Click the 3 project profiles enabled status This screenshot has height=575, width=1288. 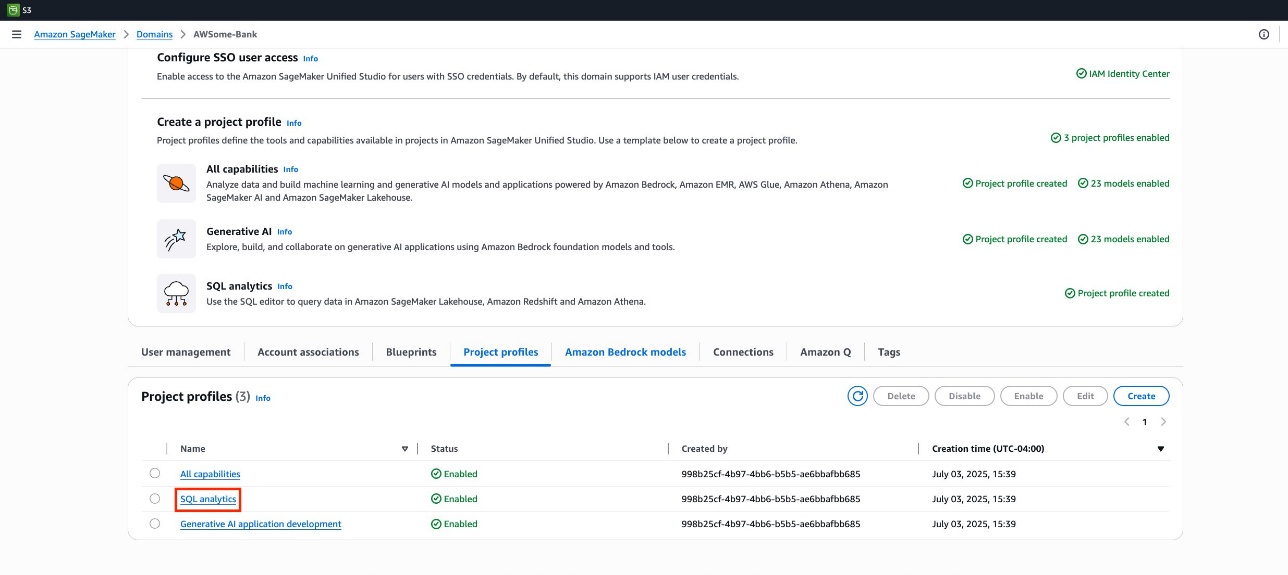[1110, 138]
